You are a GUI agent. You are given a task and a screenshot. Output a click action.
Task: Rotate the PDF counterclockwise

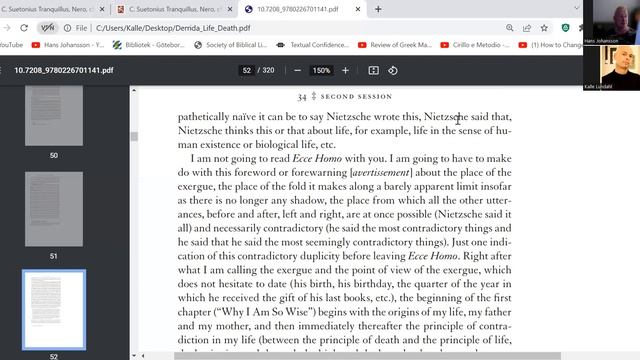point(393,70)
